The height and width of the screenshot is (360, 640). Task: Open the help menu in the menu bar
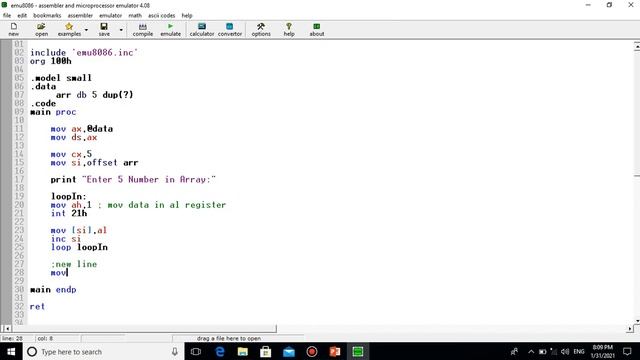(x=187, y=16)
